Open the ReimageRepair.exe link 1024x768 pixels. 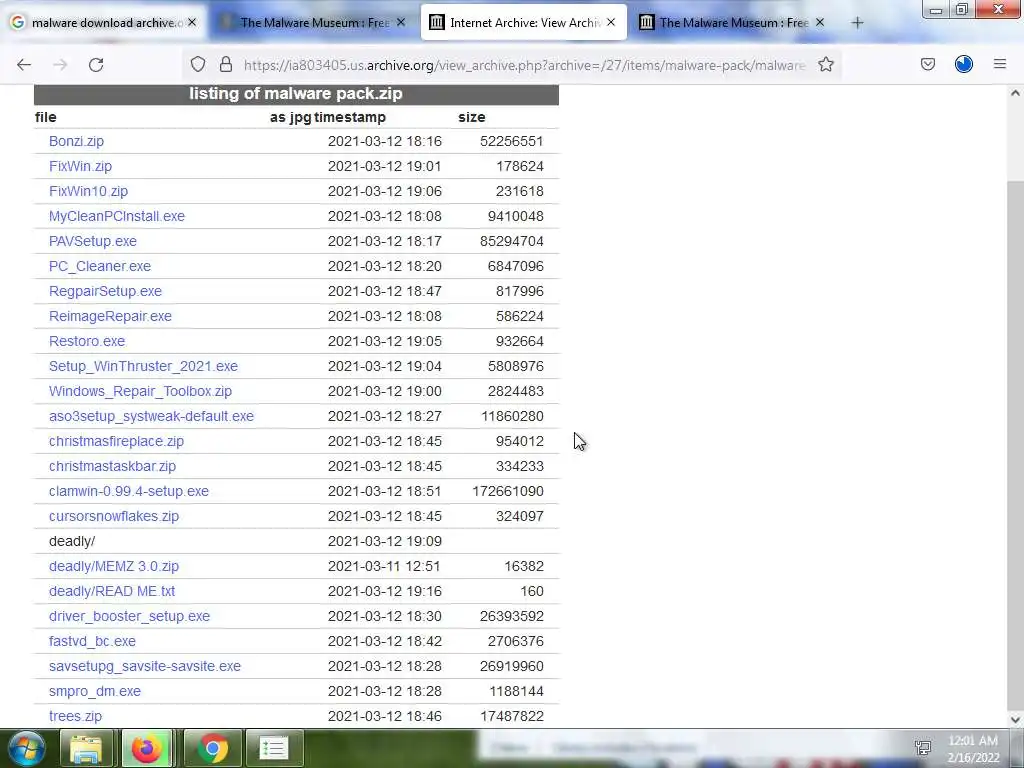(x=110, y=316)
